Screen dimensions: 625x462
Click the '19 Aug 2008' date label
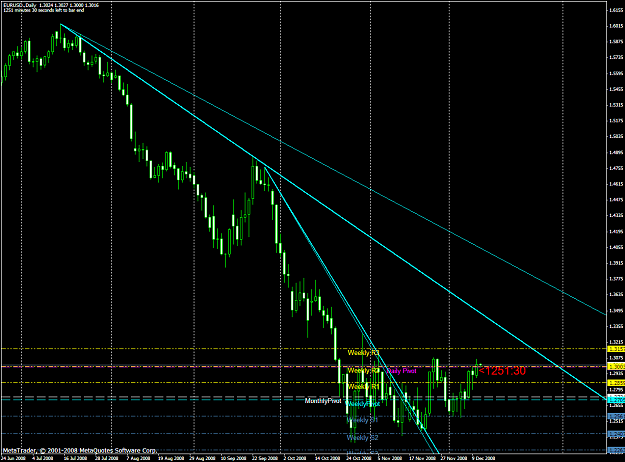[170, 458]
